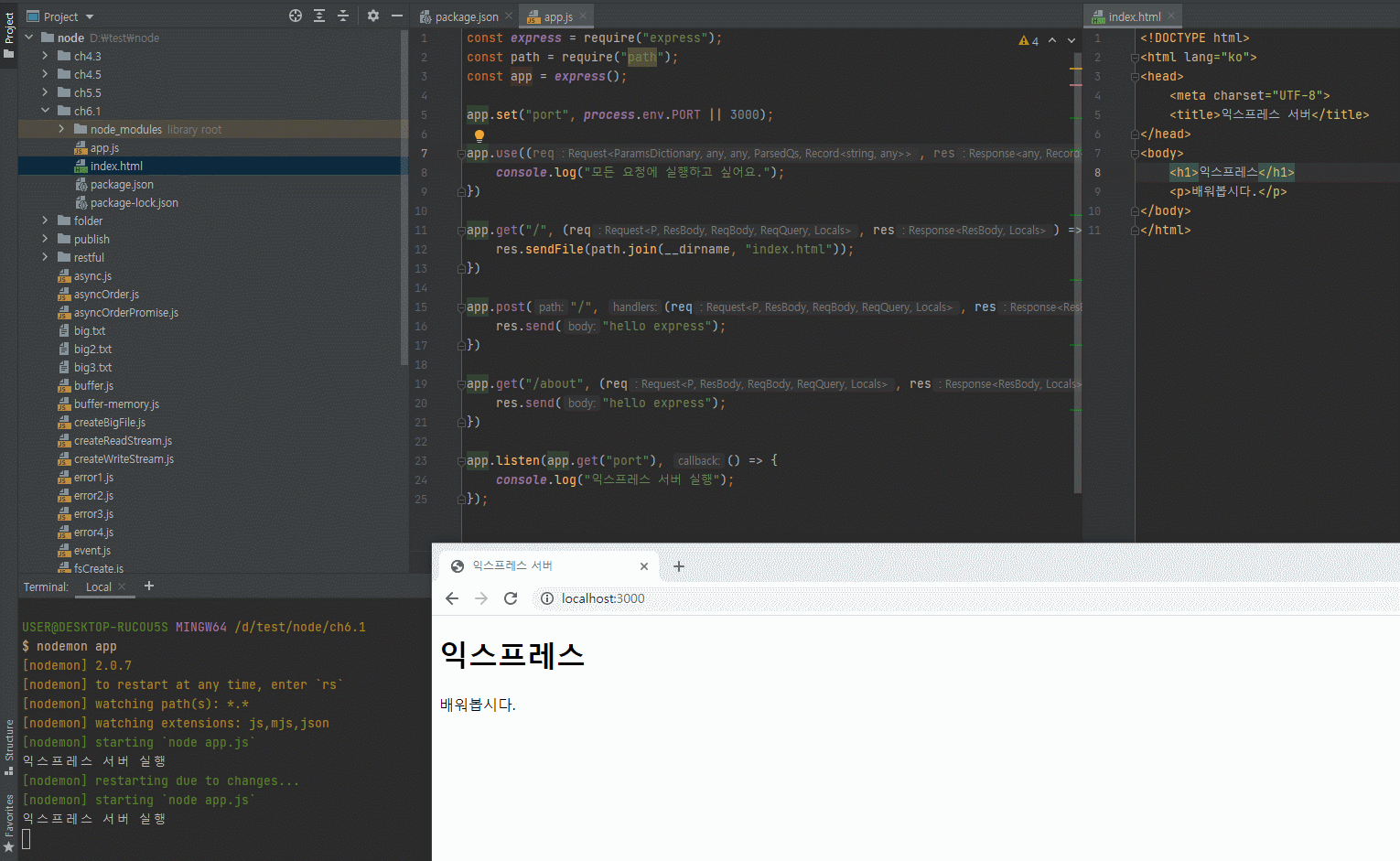The image size is (1400, 861).
Task: Collapse the ch6.1 folder
Action: pos(45,111)
